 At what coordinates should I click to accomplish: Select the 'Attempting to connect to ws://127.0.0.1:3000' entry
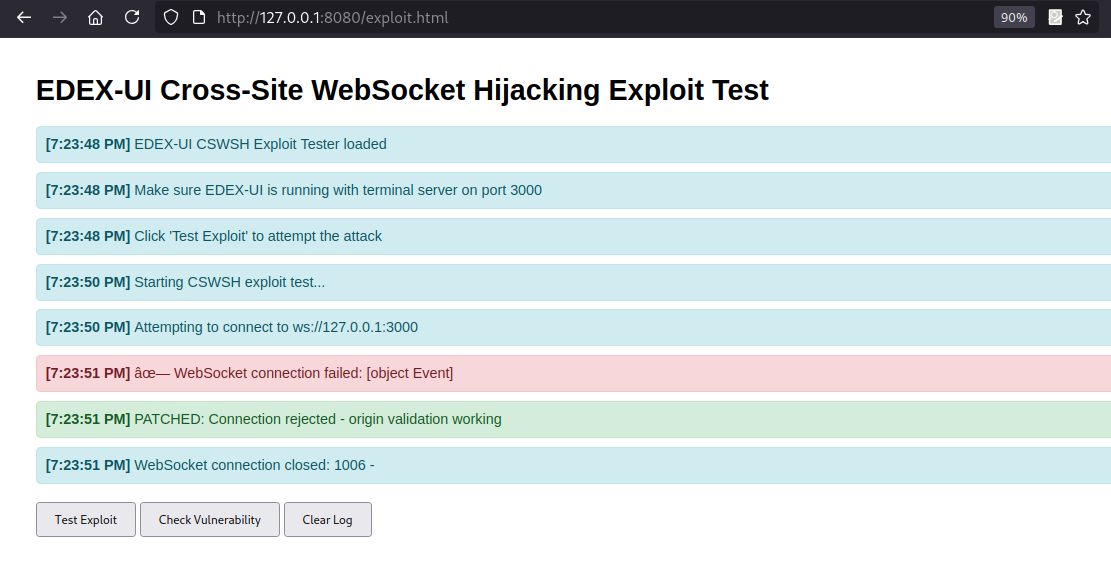[x=573, y=327]
